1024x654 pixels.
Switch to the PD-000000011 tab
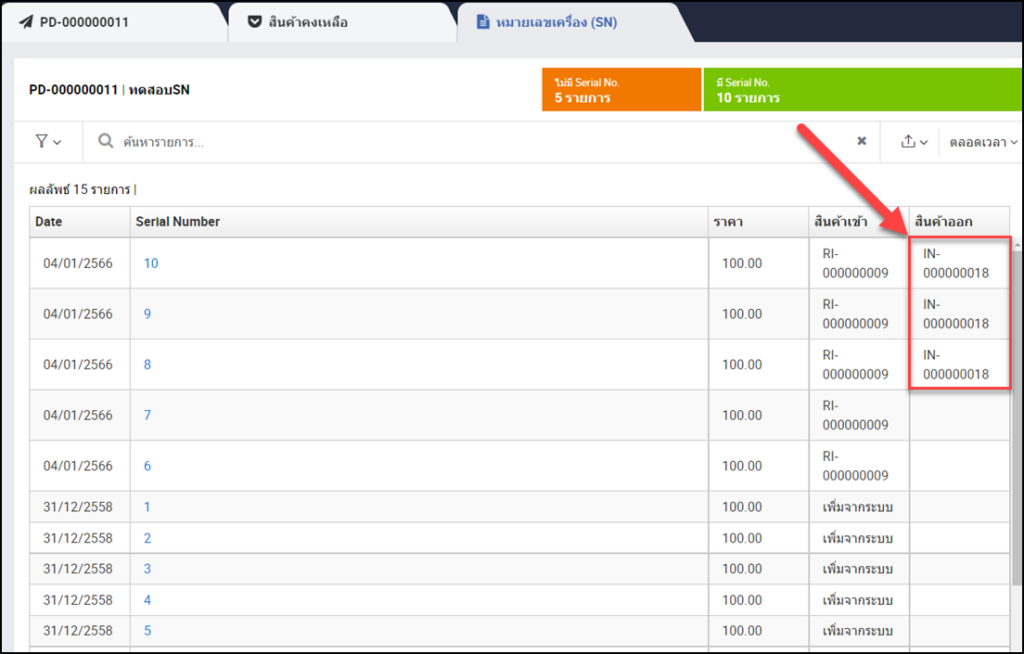(x=84, y=22)
